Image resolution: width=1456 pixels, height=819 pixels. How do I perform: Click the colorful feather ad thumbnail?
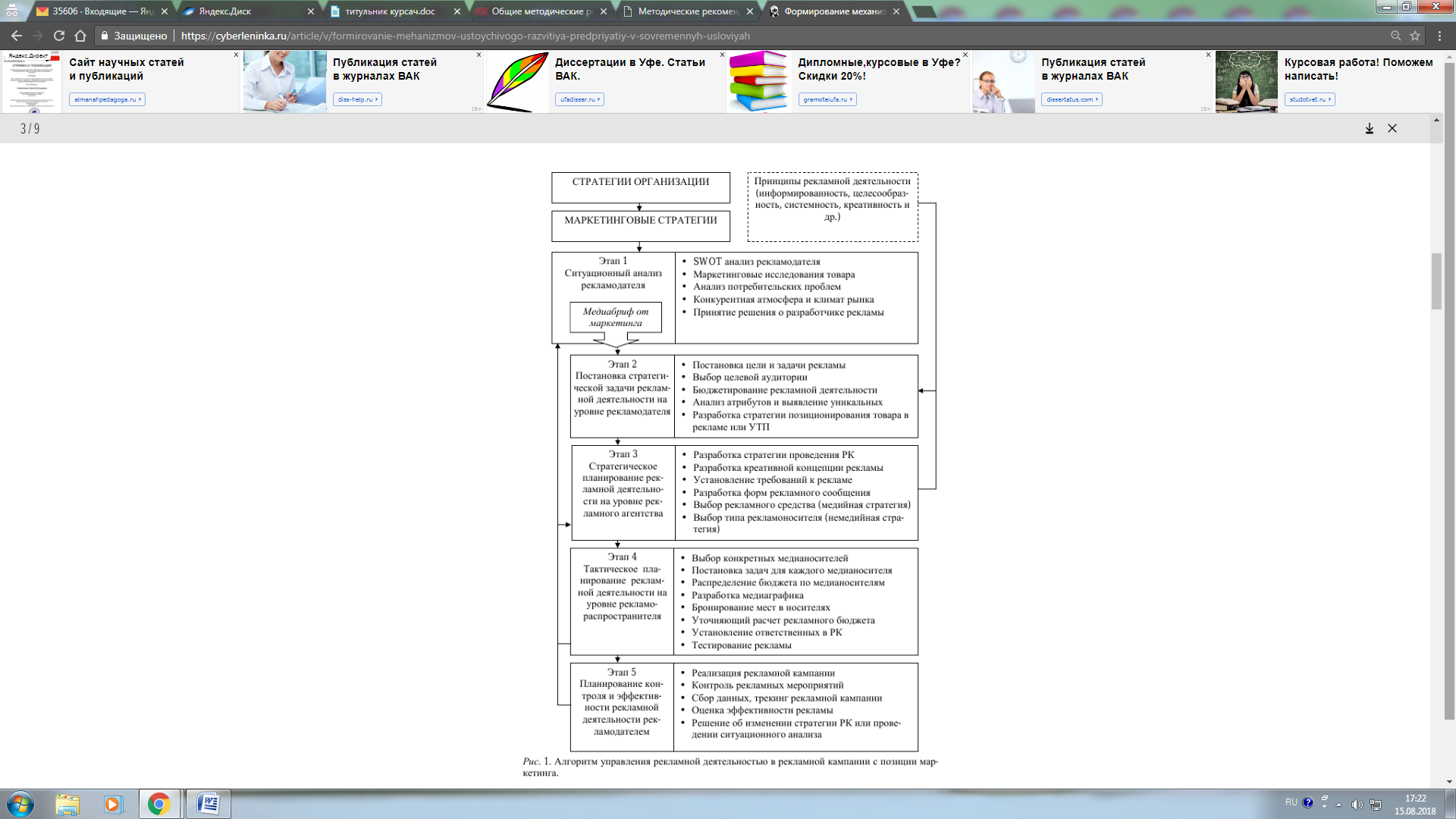(517, 82)
